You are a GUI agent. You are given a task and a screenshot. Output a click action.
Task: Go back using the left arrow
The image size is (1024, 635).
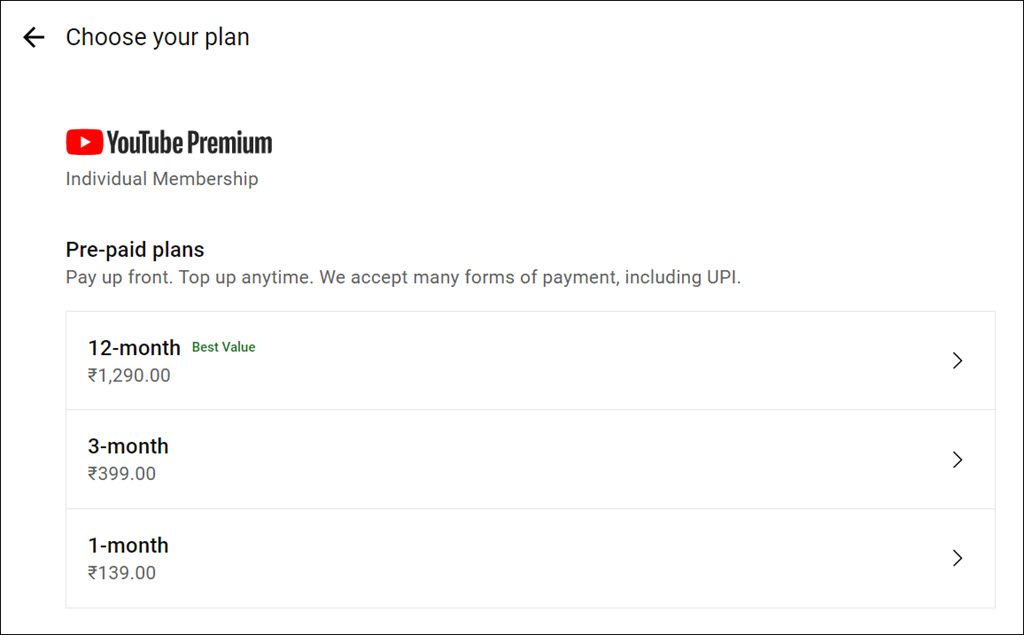34,38
